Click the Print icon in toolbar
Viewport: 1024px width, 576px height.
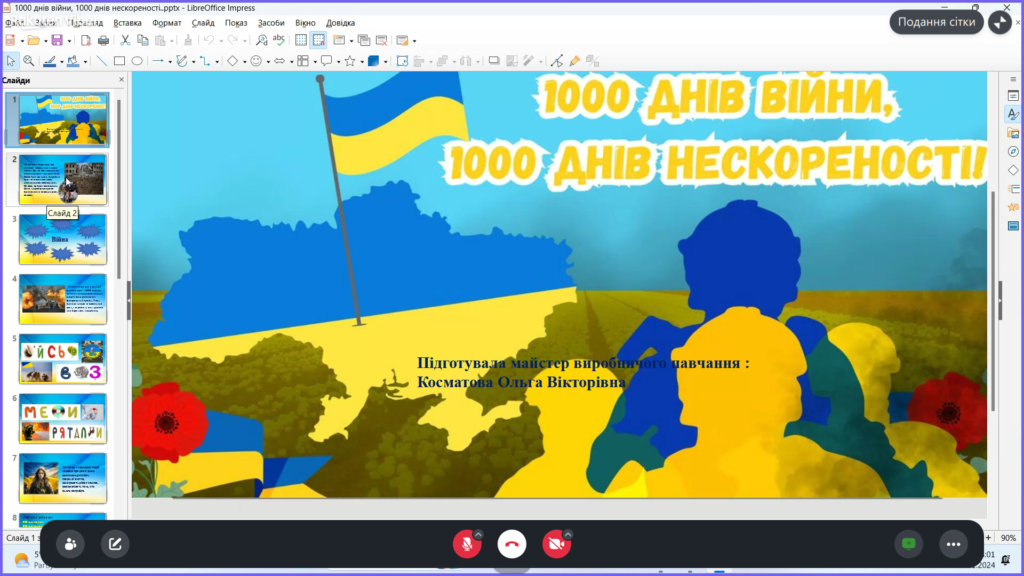click(x=103, y=40)
